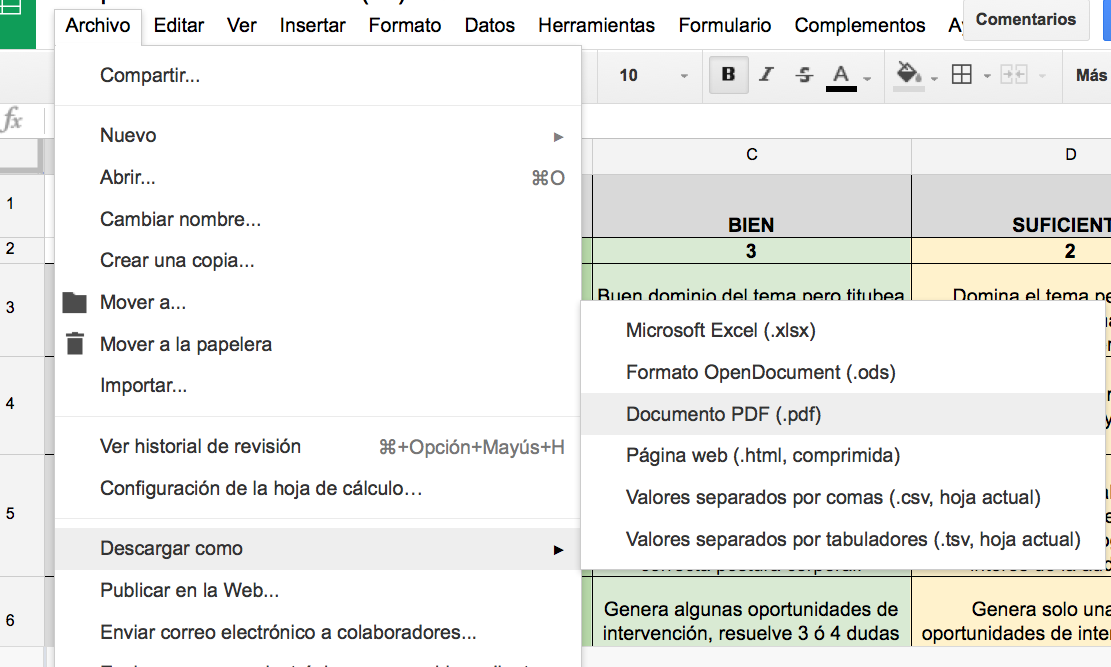Expand the Descargar como submenu
This screenshot has height=667, width=1111.
(318, 549)
